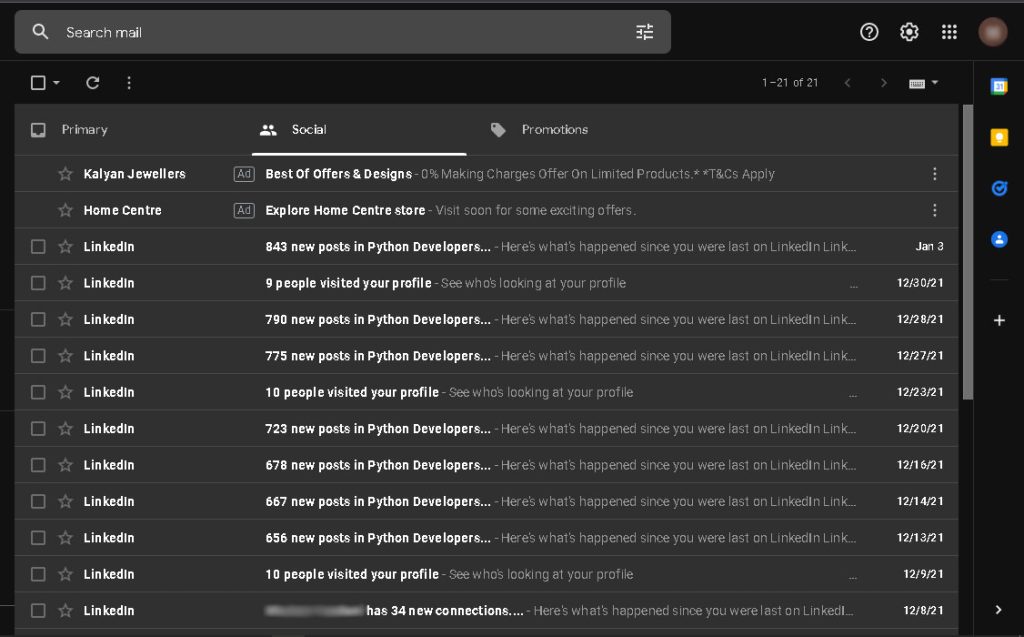Select the LinkedIn email dated 12/30/21
The image size is (1024, 637).
(38, 283)
